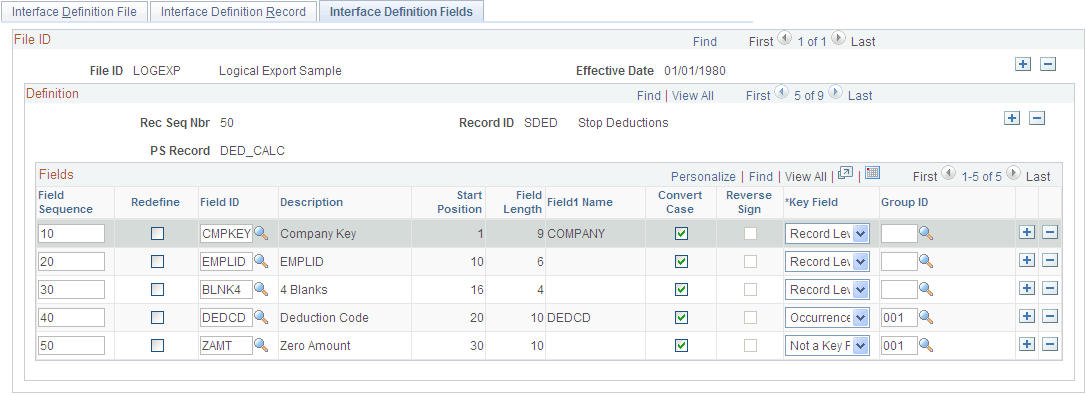Open Fields grid in new window icon
The height and width of the screenshot is (395, 1086).
pos(845,173)
